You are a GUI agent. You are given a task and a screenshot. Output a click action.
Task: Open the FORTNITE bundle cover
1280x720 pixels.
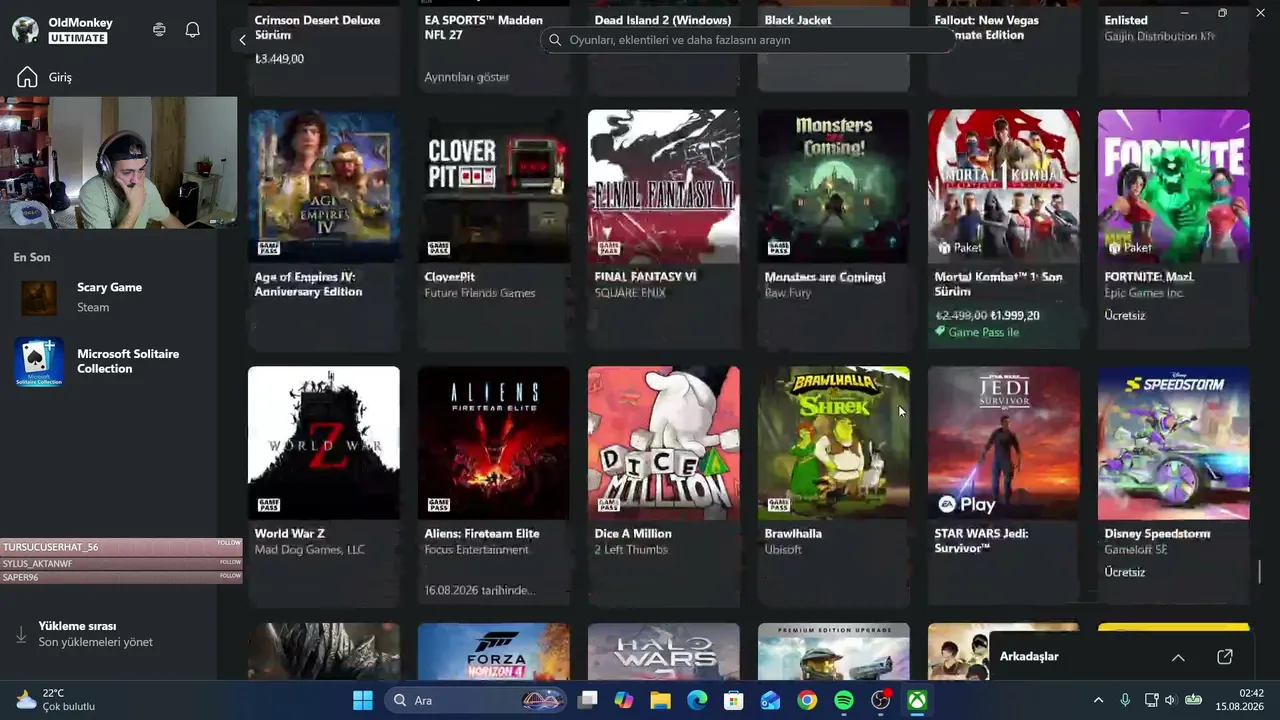pos(1174,186)
